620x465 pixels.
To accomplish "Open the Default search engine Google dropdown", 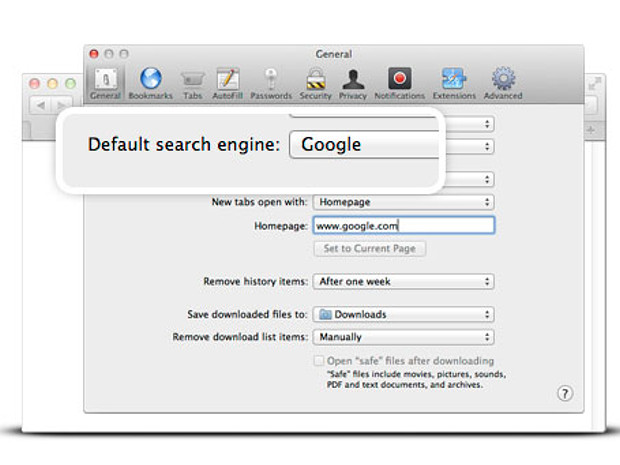I will 364,144.
